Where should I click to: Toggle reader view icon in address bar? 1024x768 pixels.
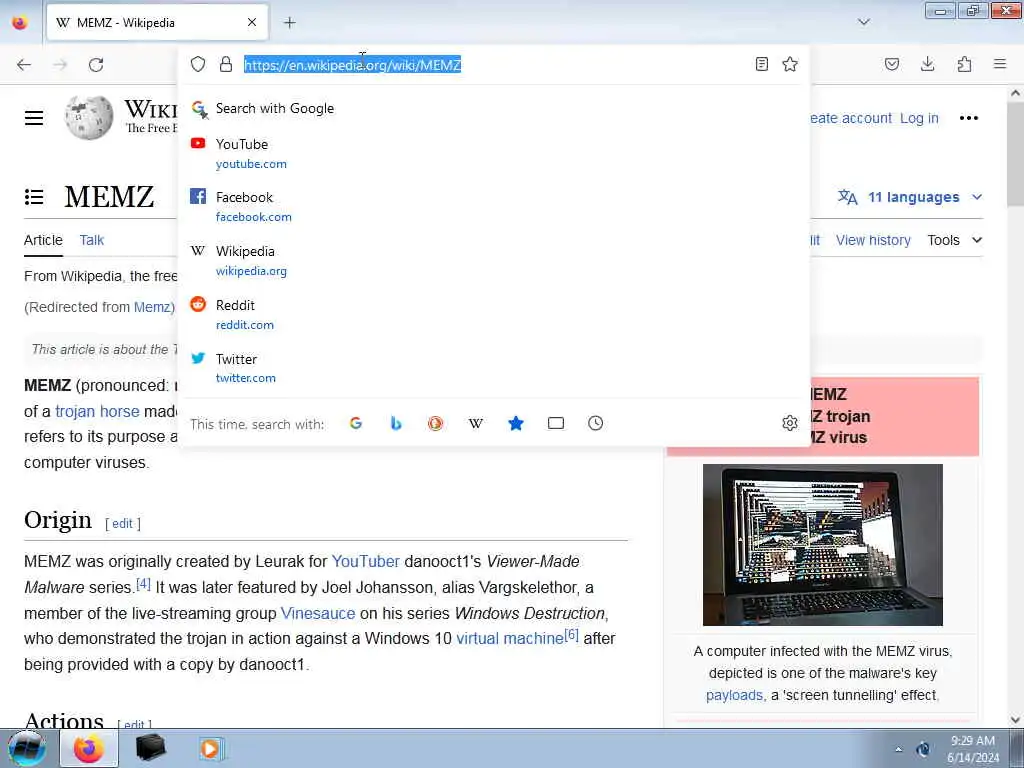(761, 64)
